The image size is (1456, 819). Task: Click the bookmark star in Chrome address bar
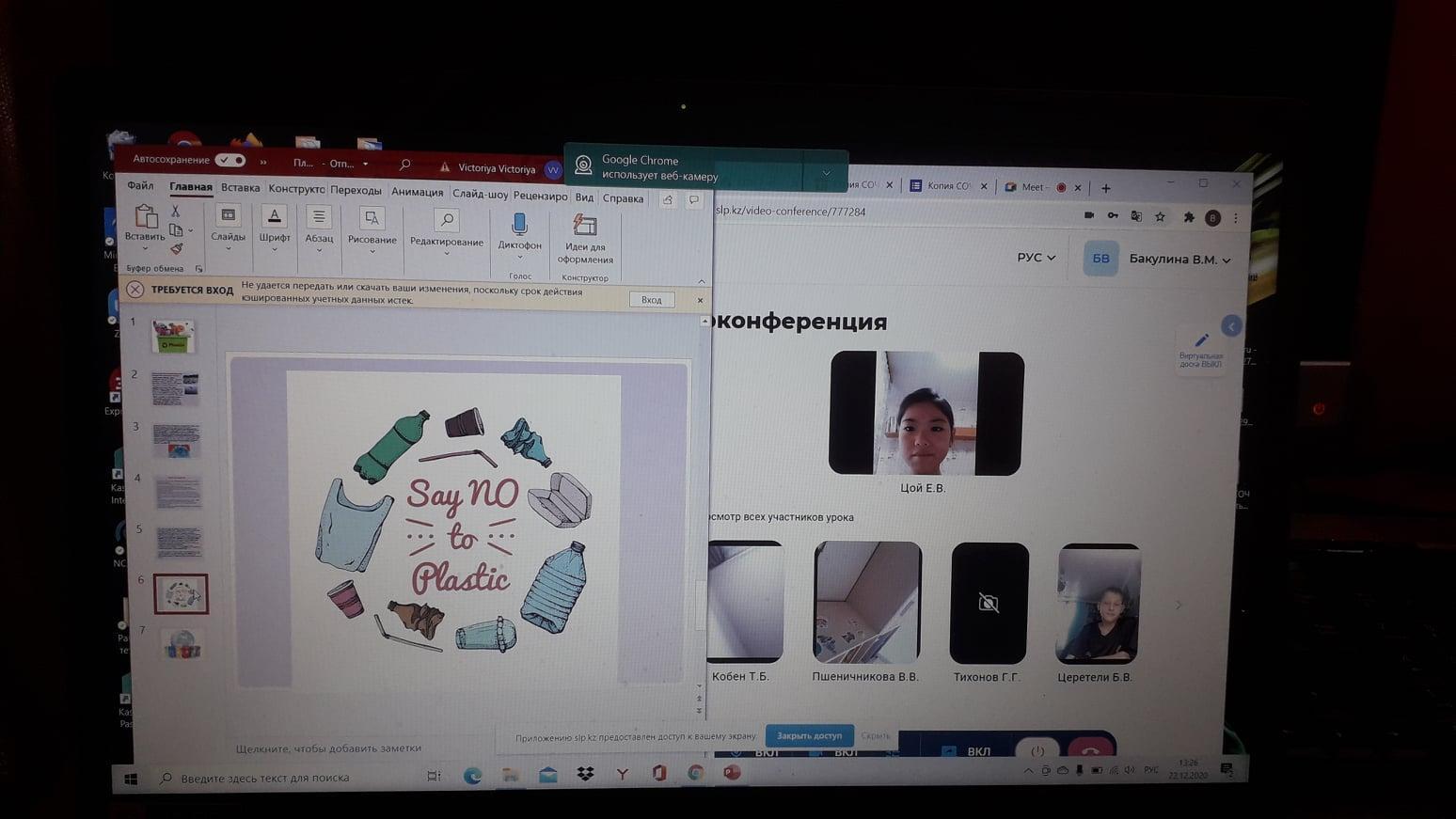pos(1161,217)
